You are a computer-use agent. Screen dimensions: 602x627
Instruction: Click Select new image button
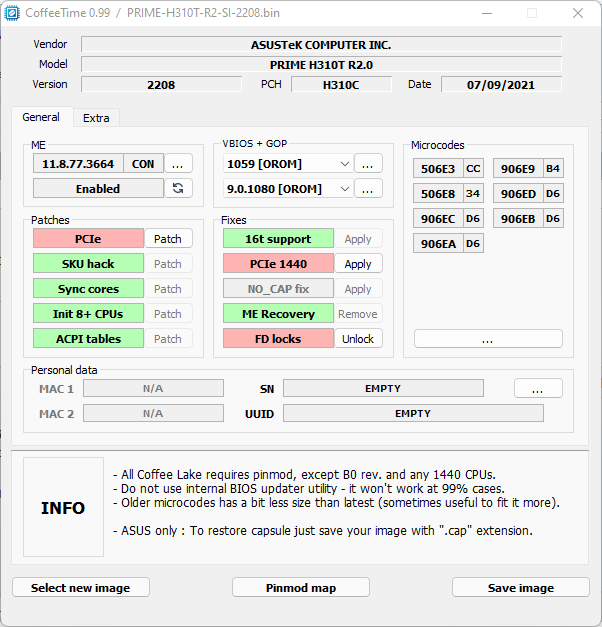tap(81, 587)
